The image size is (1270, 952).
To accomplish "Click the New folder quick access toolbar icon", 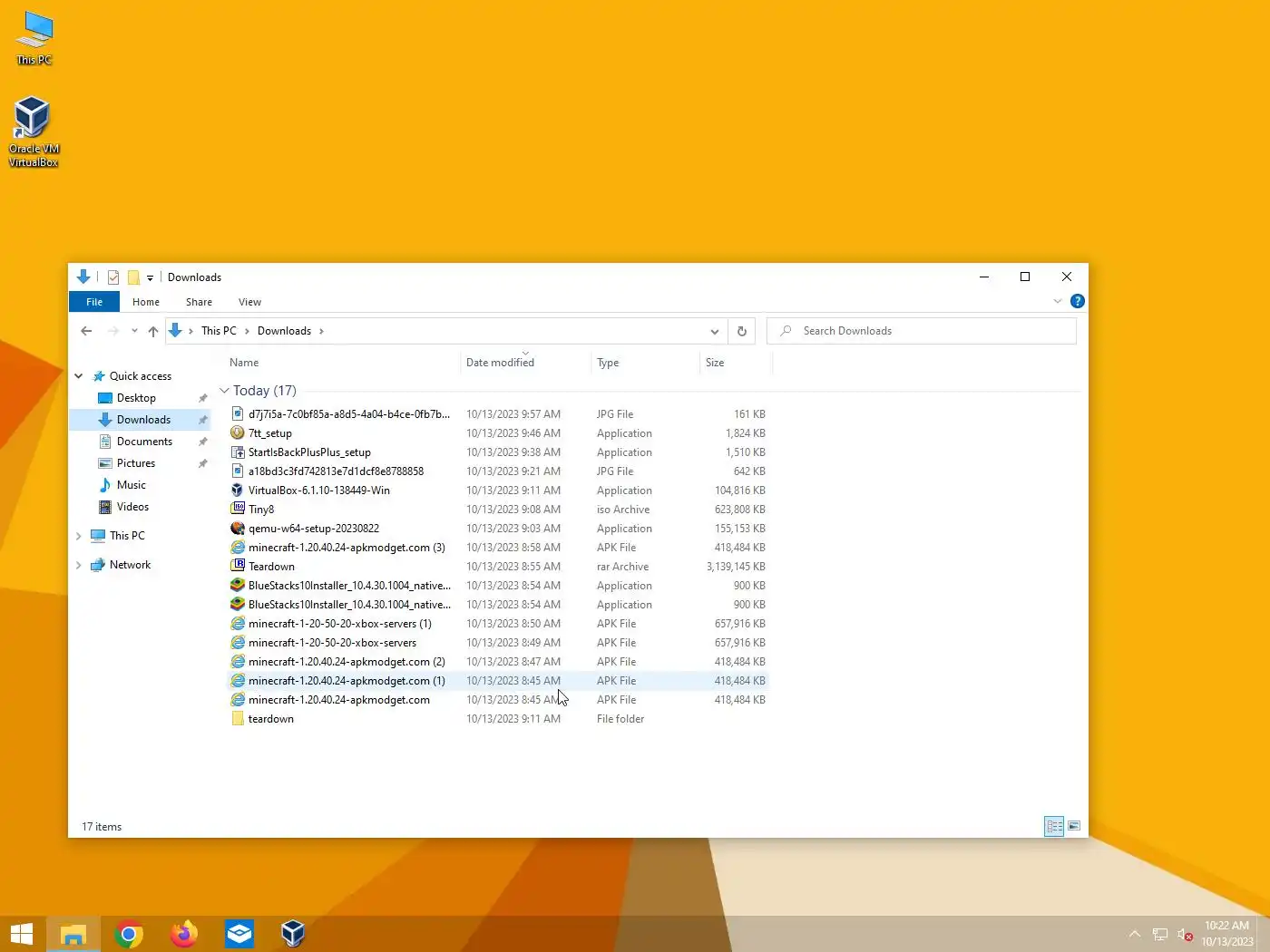I will click(x=133, y=277).
